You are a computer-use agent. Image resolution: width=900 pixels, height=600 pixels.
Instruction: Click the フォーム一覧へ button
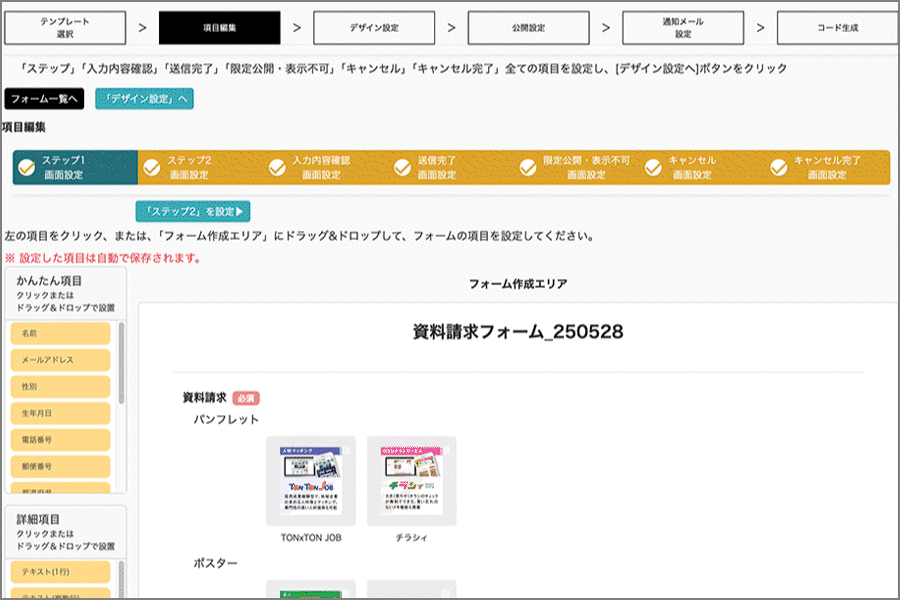pyautogui.click(x=45, y=99)
